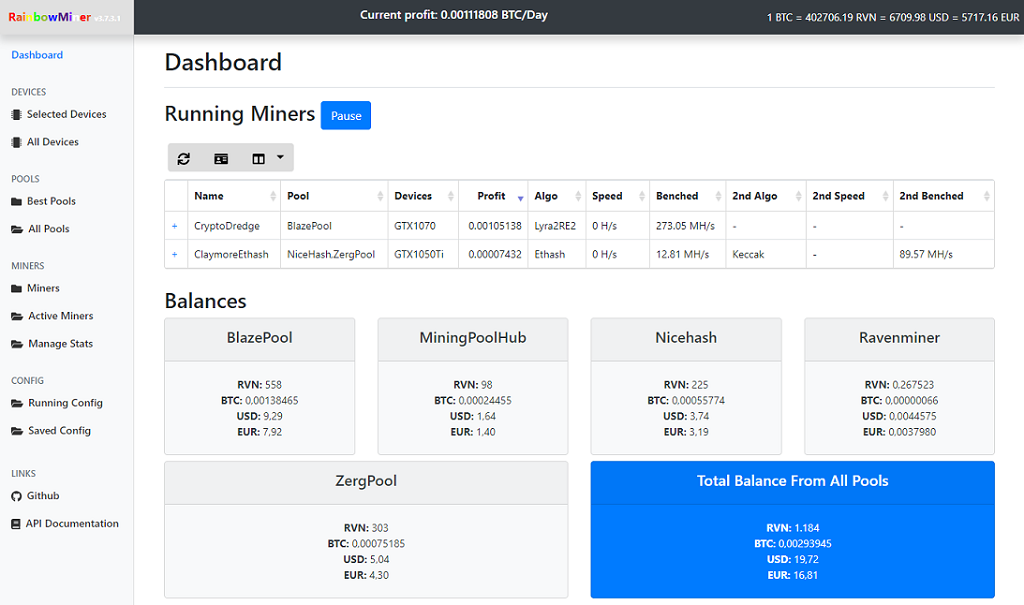Sort table by 2nd Algo column
The height and width of the screenshot is (605, 1024).
pyautogui.click(x=765, y=196)
